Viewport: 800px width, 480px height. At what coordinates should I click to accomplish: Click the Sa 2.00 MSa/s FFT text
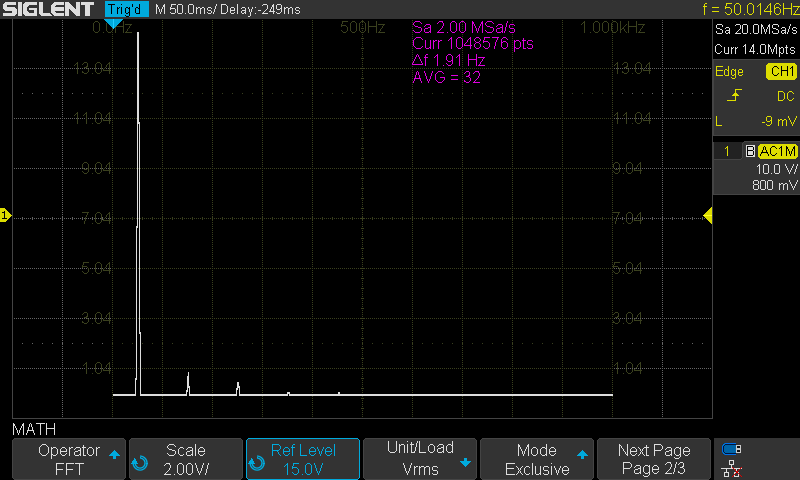click(x=464, y=27)
